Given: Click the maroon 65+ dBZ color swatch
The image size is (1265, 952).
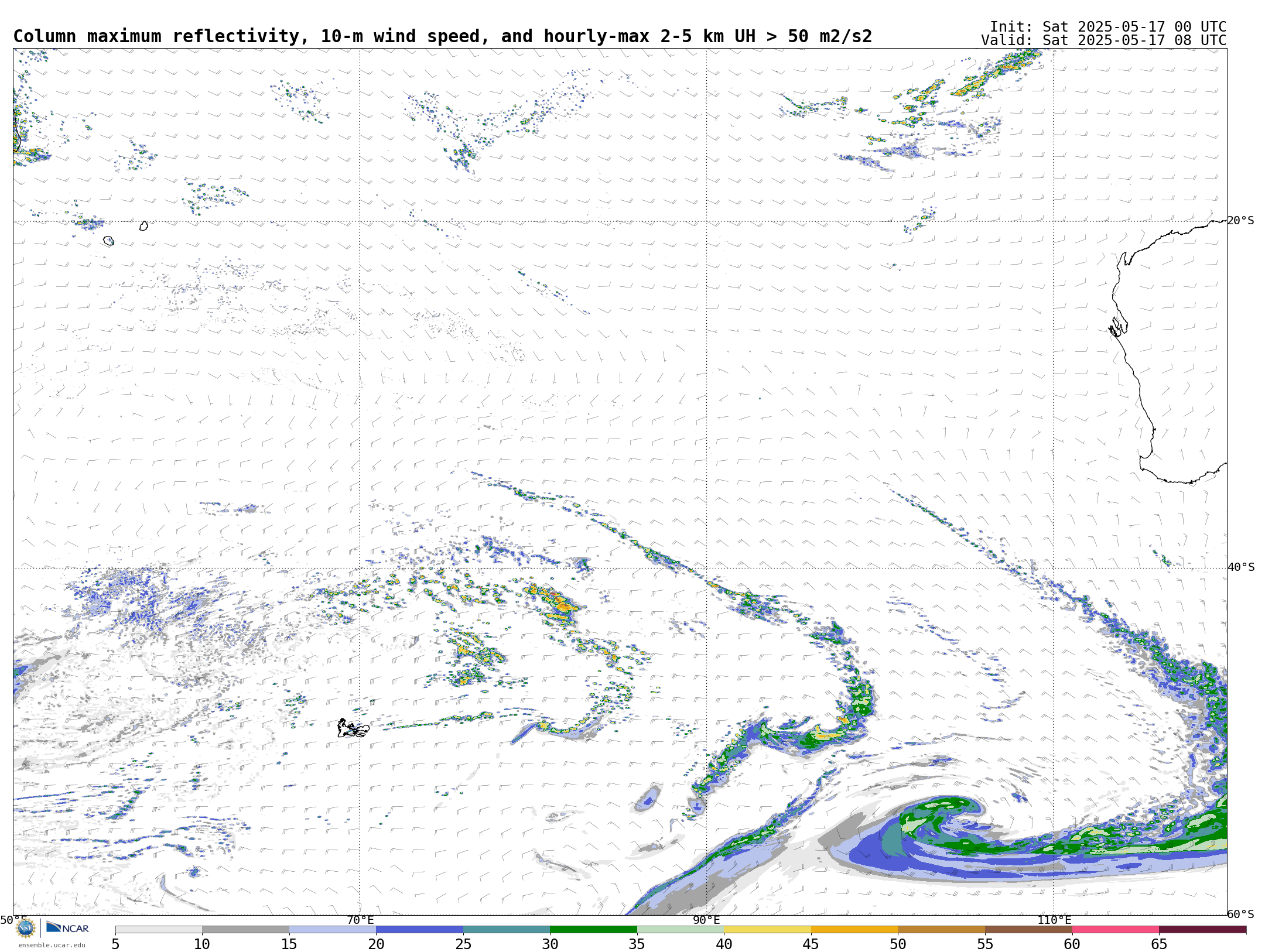Looking at the screenshot, I should coord(1203,929).
